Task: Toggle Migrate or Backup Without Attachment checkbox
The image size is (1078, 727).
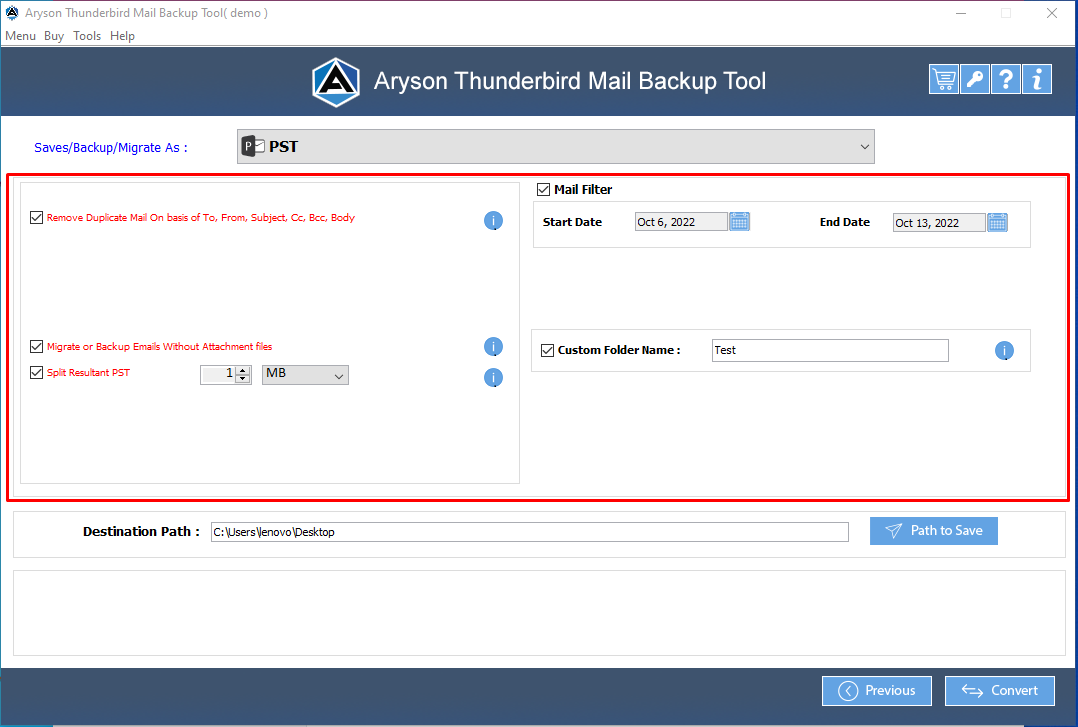Action: [36, 347]
